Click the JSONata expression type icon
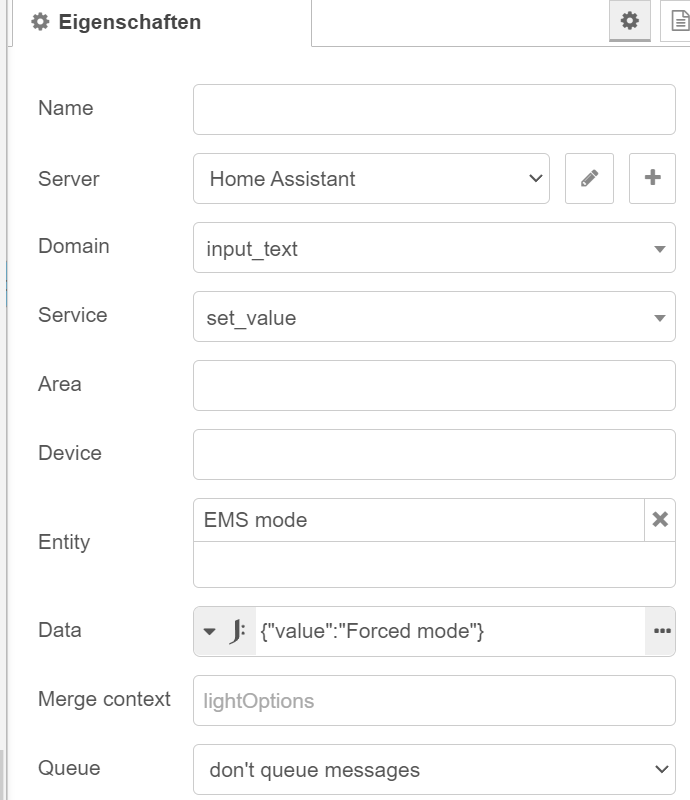Viewport: 690px width, 800px height. [x=237, y=631]
